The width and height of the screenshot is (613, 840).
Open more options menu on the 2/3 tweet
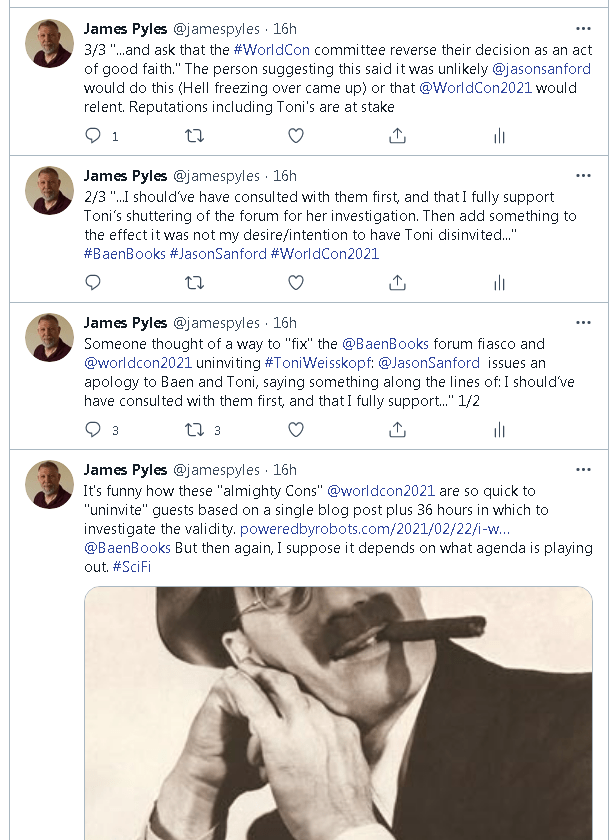click(x=583, y=175)
